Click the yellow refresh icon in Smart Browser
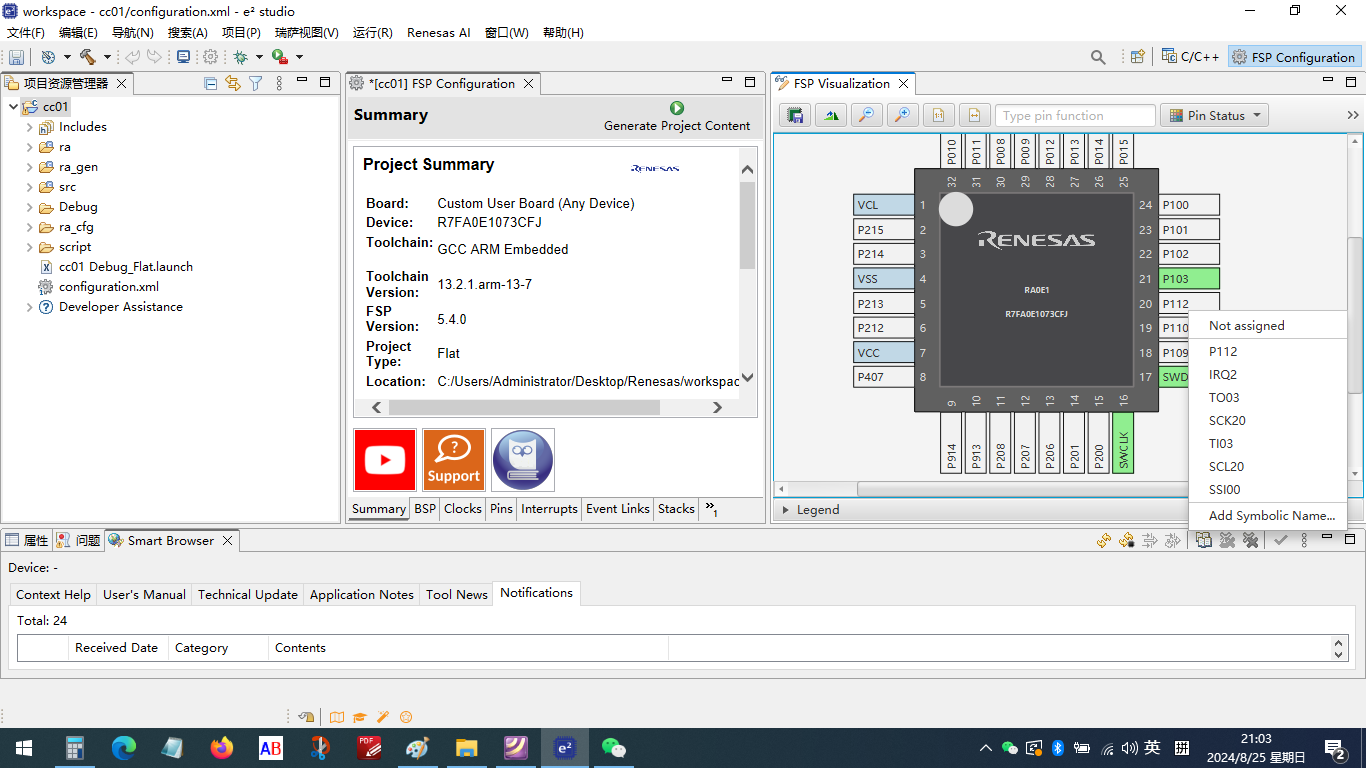The image size is (1366, 768). 1104,540
